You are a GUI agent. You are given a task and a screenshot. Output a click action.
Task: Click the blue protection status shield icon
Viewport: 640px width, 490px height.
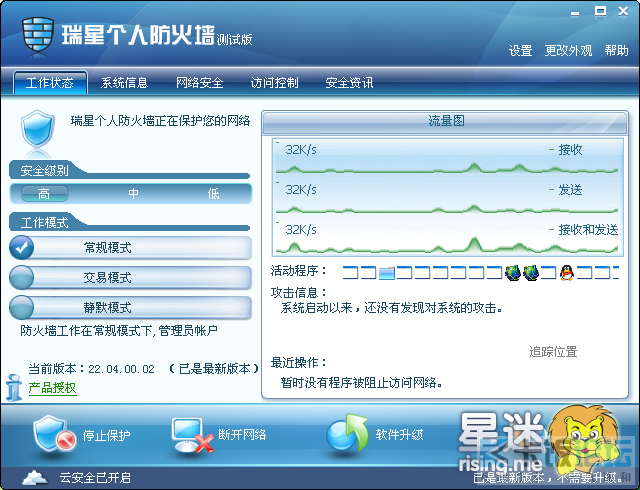pos(38,129)
